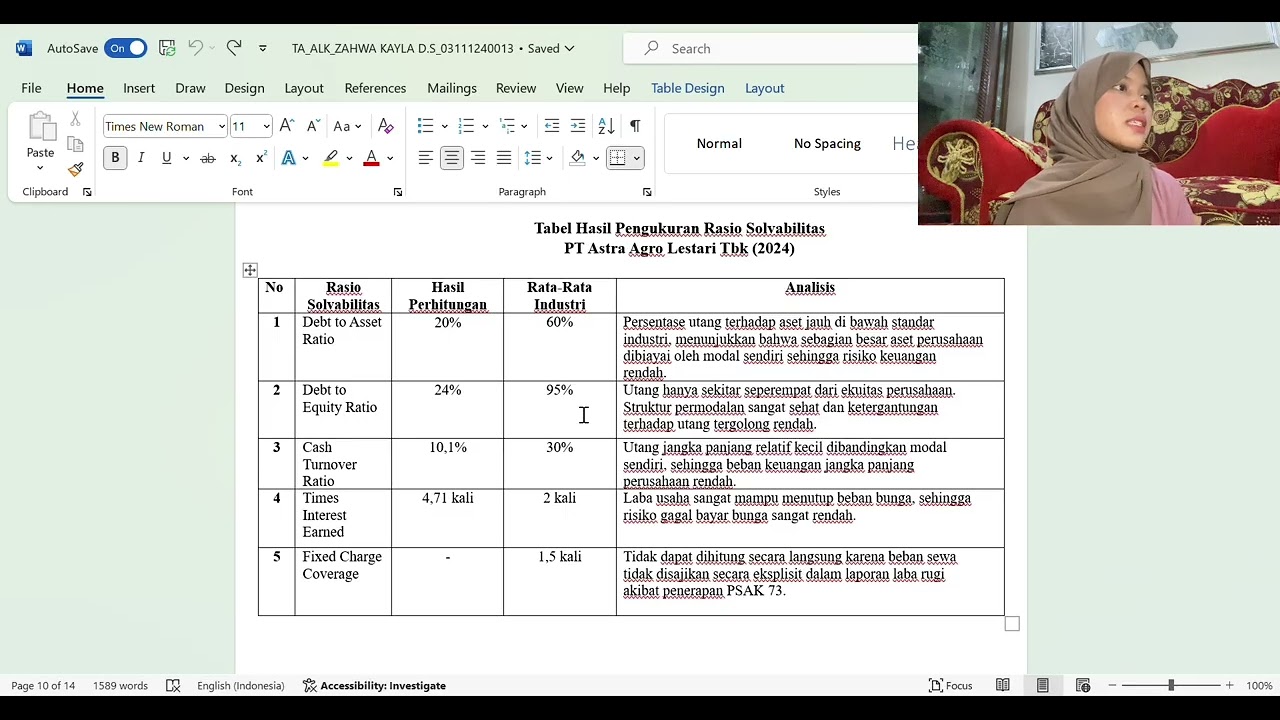The width and height of the screenshot is (1280, 720).
Task: Click Page 10 of 14 indicator
Action: click(43, 685)
